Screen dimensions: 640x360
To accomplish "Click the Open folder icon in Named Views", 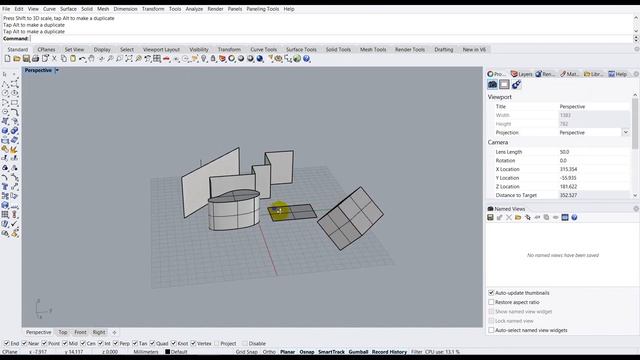I will (x=518, y=218).
